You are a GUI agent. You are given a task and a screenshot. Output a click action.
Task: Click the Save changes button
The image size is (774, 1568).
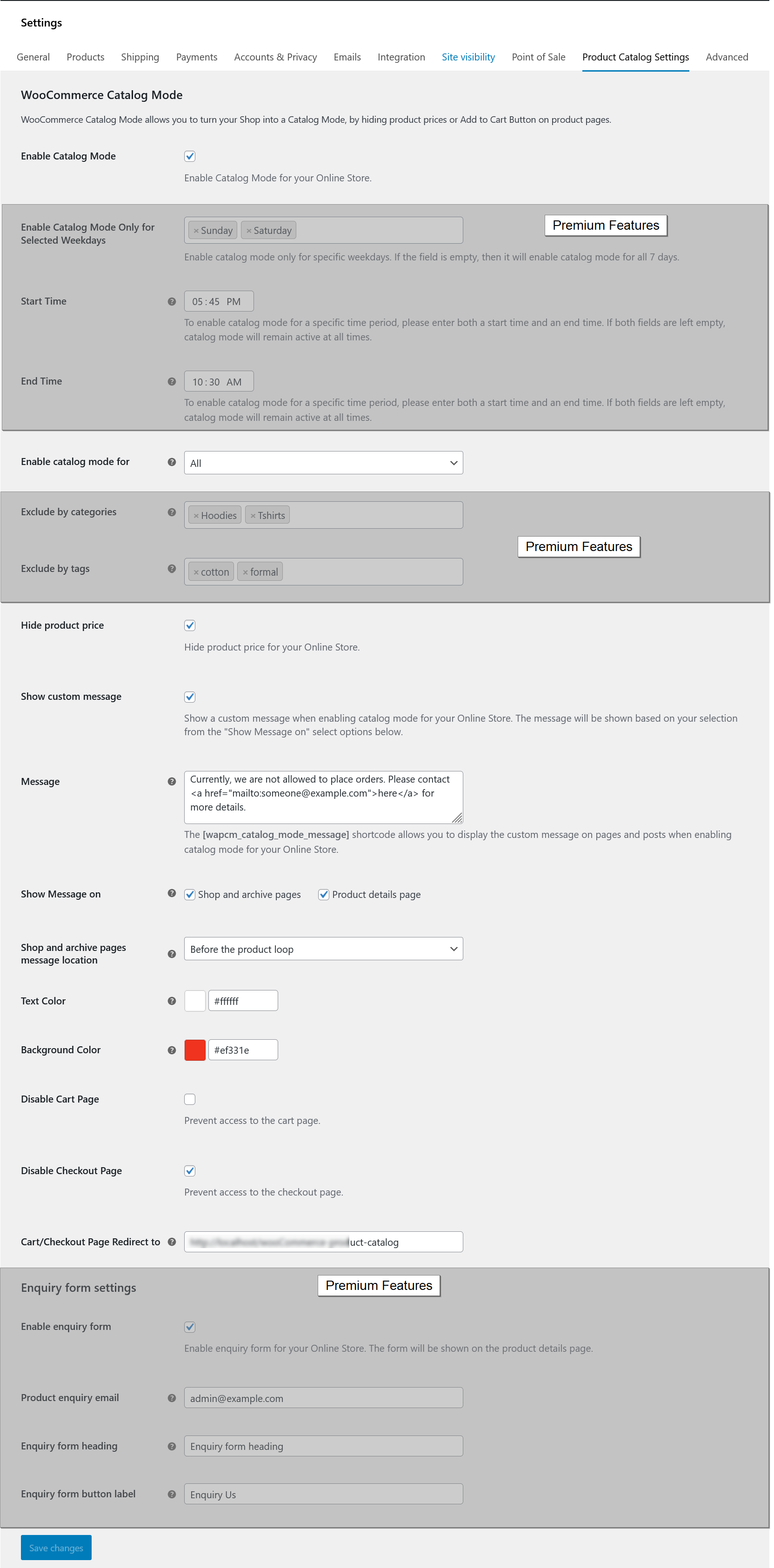[56, 1548]
